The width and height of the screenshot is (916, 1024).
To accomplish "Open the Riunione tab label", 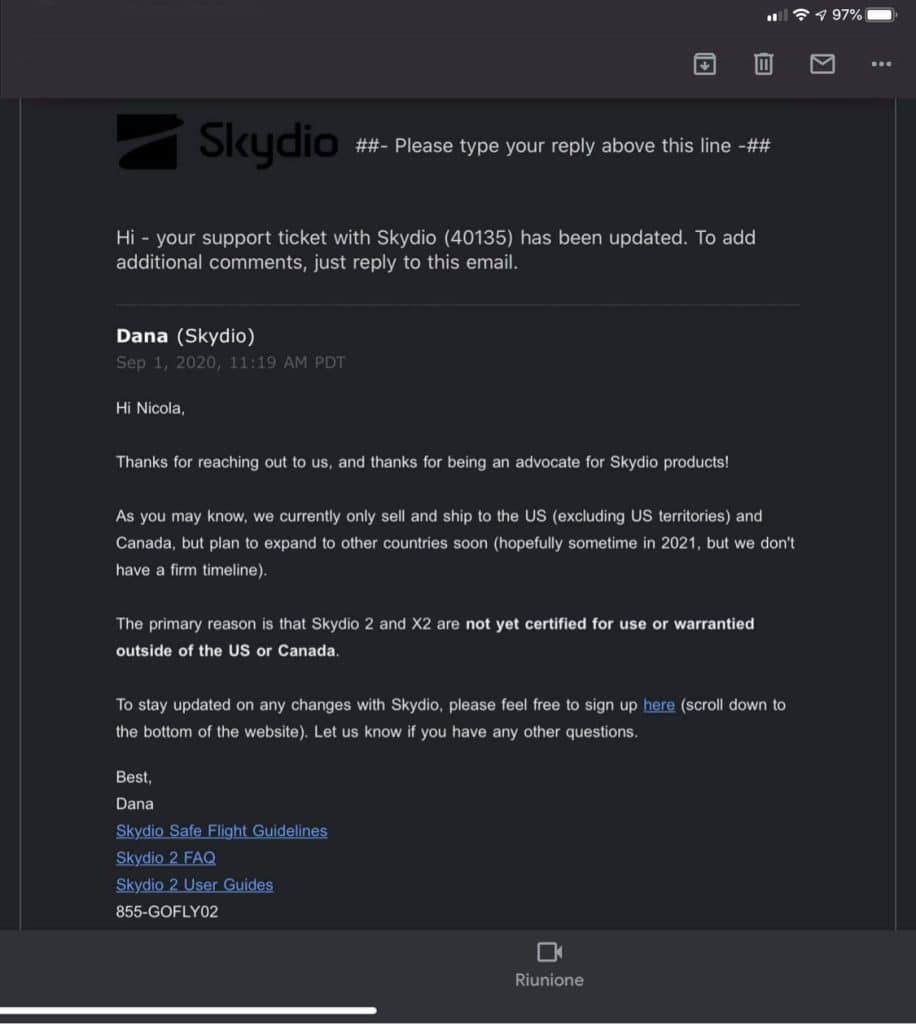I will point(549,980).
